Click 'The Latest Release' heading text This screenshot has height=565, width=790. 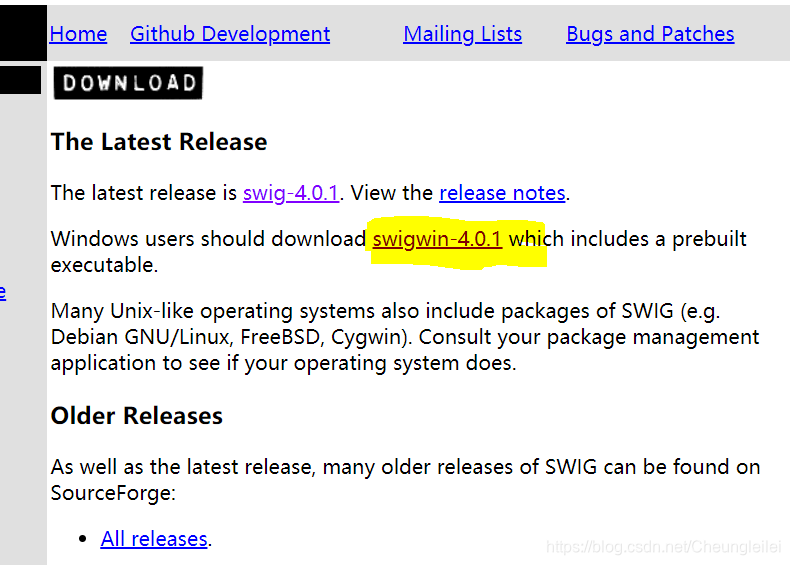point(159,142)
